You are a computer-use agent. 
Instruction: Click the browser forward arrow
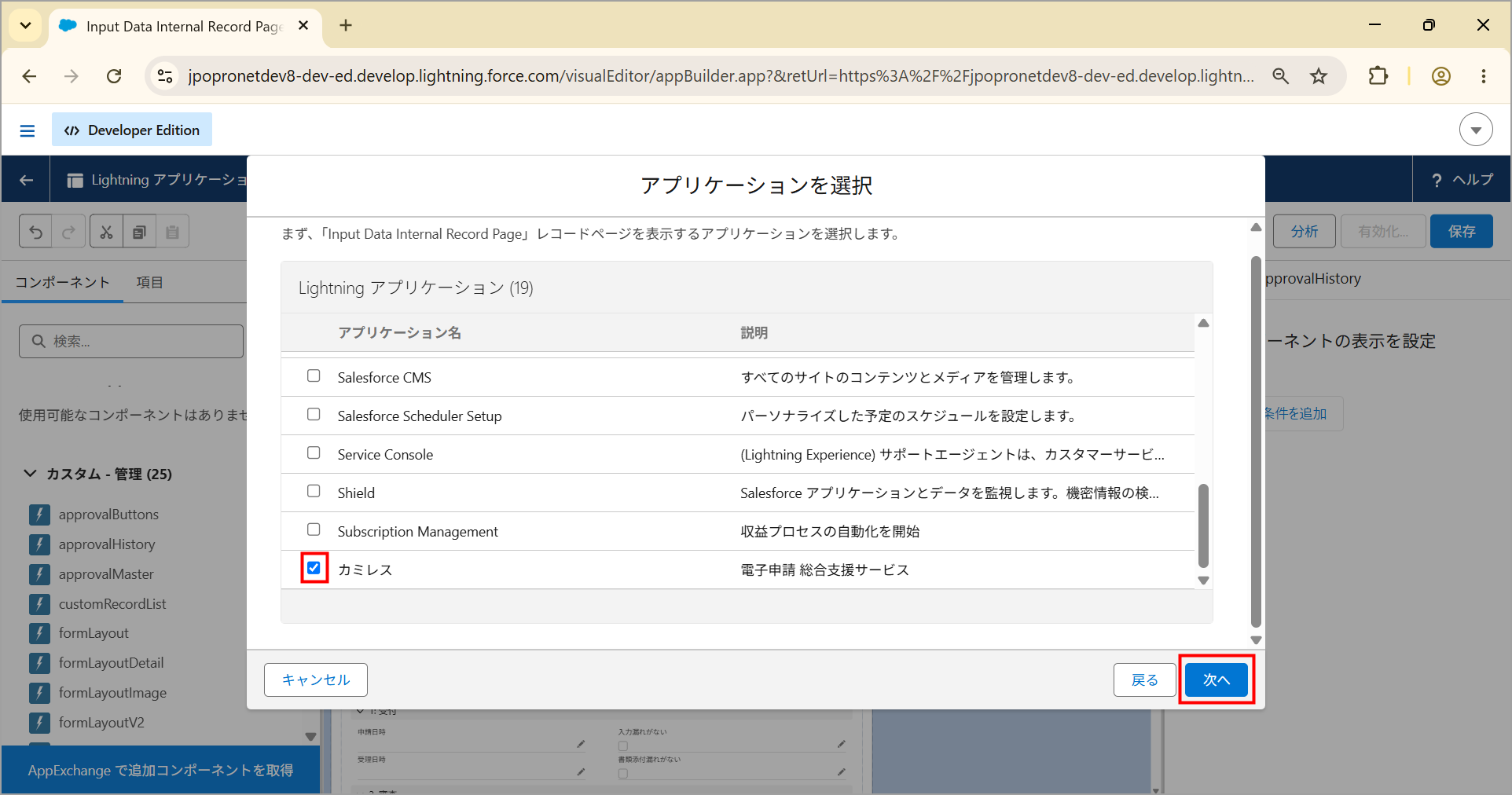click(72, 76)
